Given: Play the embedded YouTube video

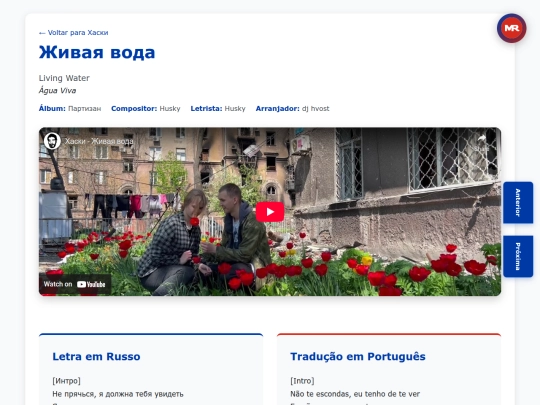Looking at the screenshot, I should (x=270, y=212).
